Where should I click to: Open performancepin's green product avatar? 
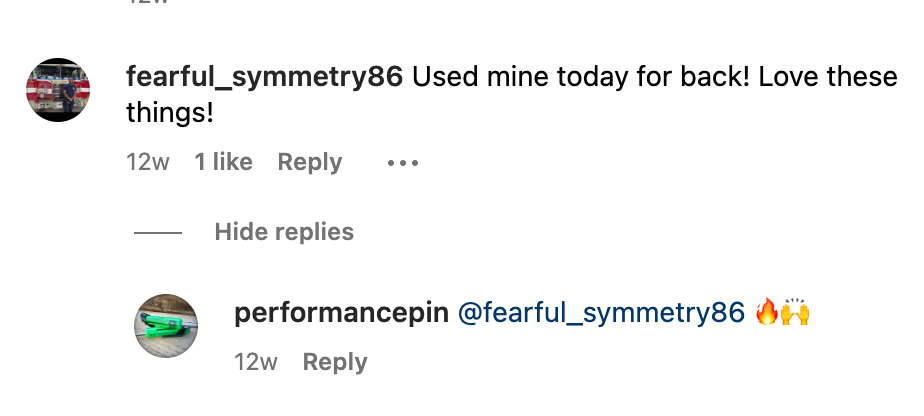[x=166, y=326]
